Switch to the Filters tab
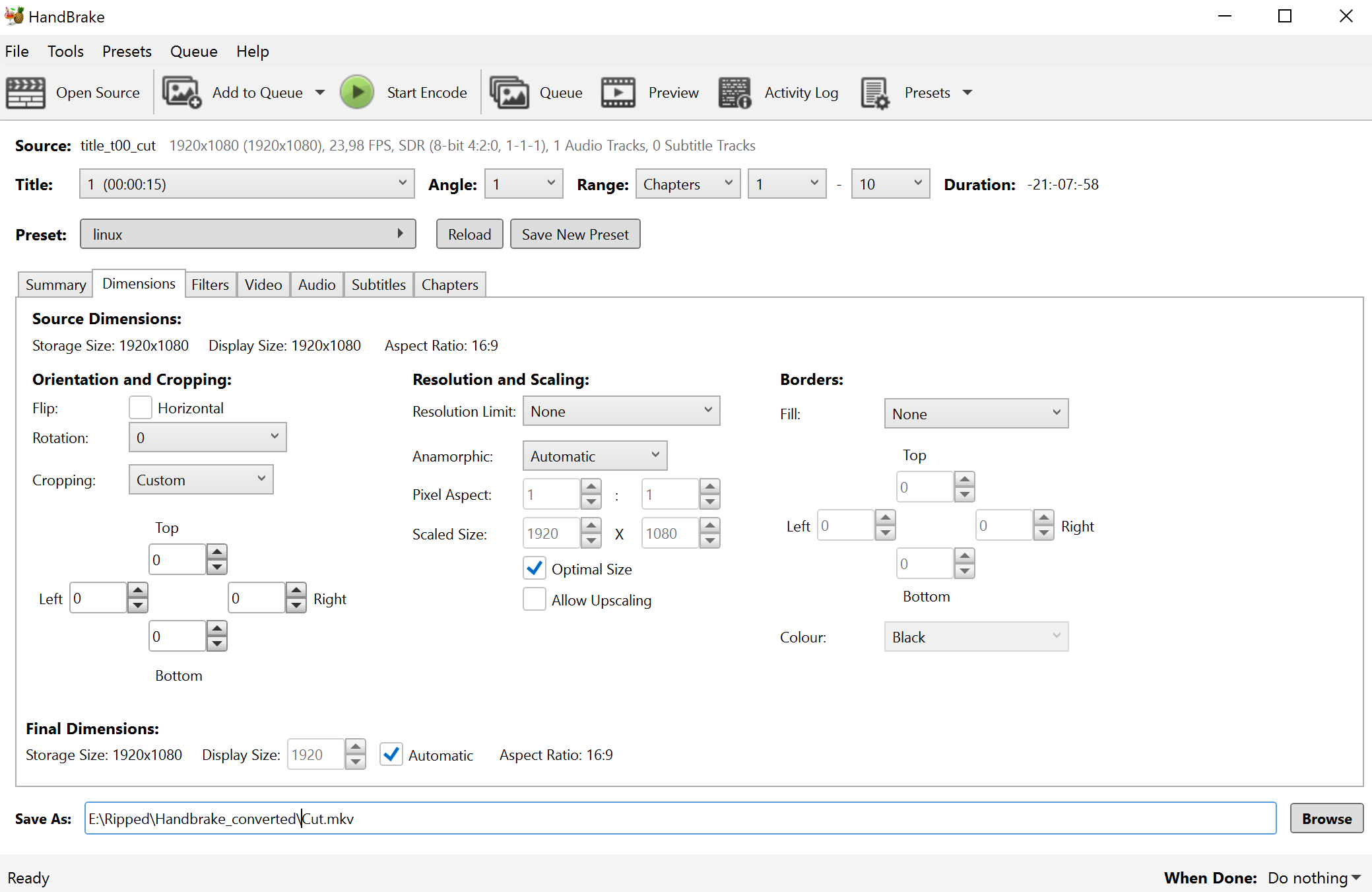1372x892 pixels. [x=210, y=285]
